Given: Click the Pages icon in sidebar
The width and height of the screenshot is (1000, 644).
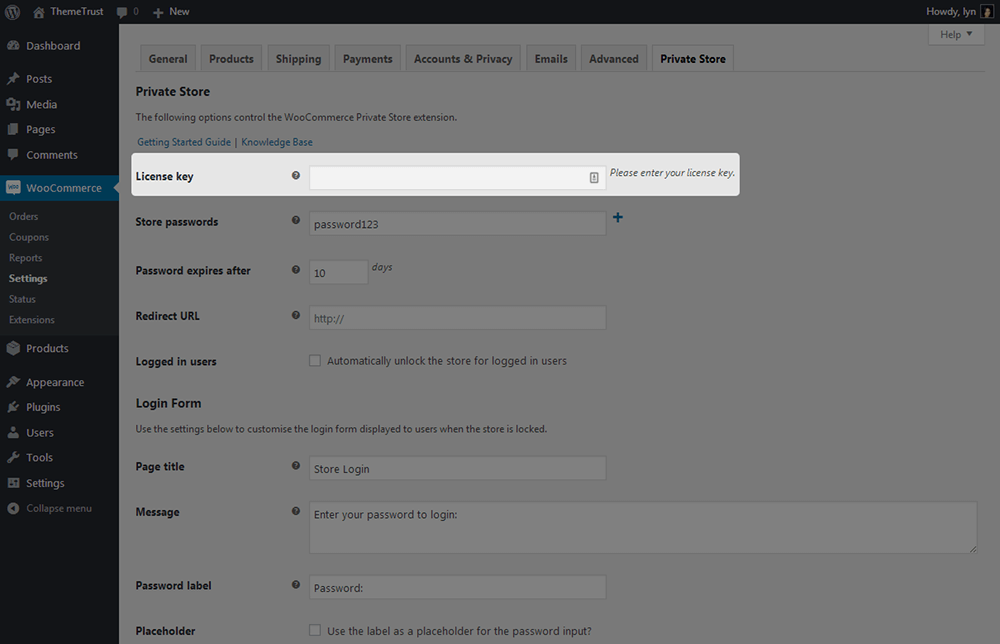Looking at the screenshot, I should coord(13,129).
